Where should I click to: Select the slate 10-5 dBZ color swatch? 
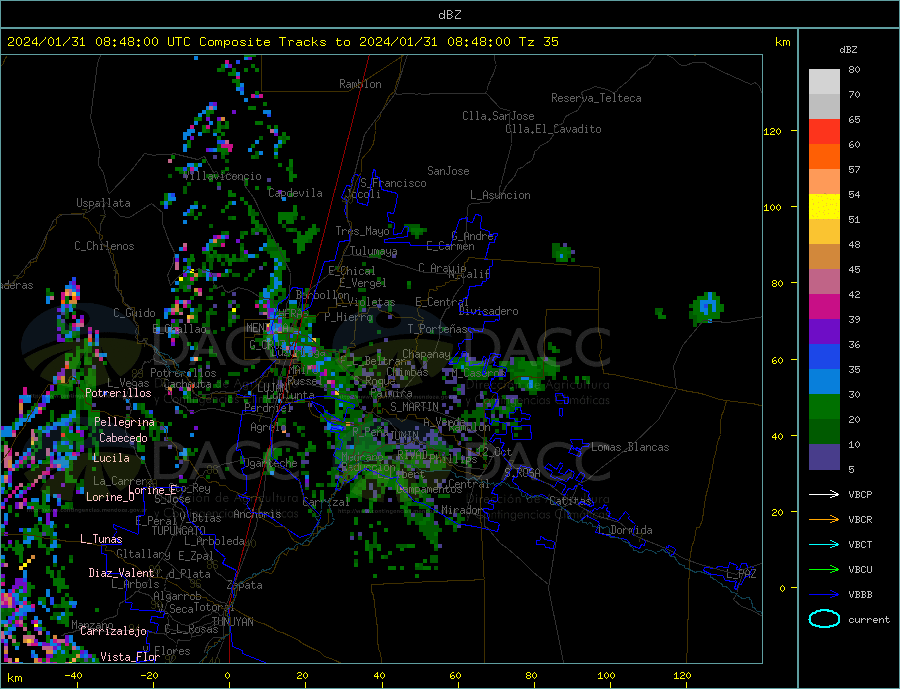(x=824, y=457)
